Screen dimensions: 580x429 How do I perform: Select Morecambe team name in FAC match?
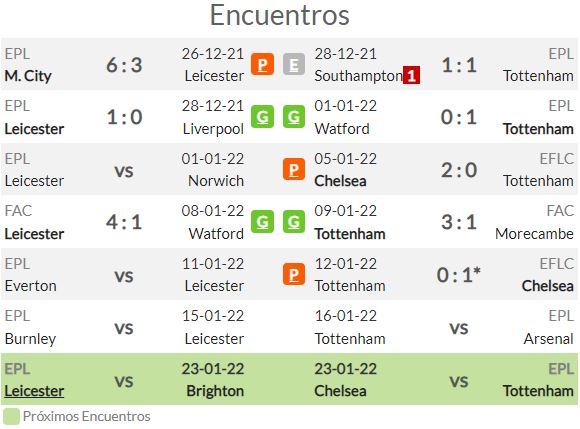(534, 233)
